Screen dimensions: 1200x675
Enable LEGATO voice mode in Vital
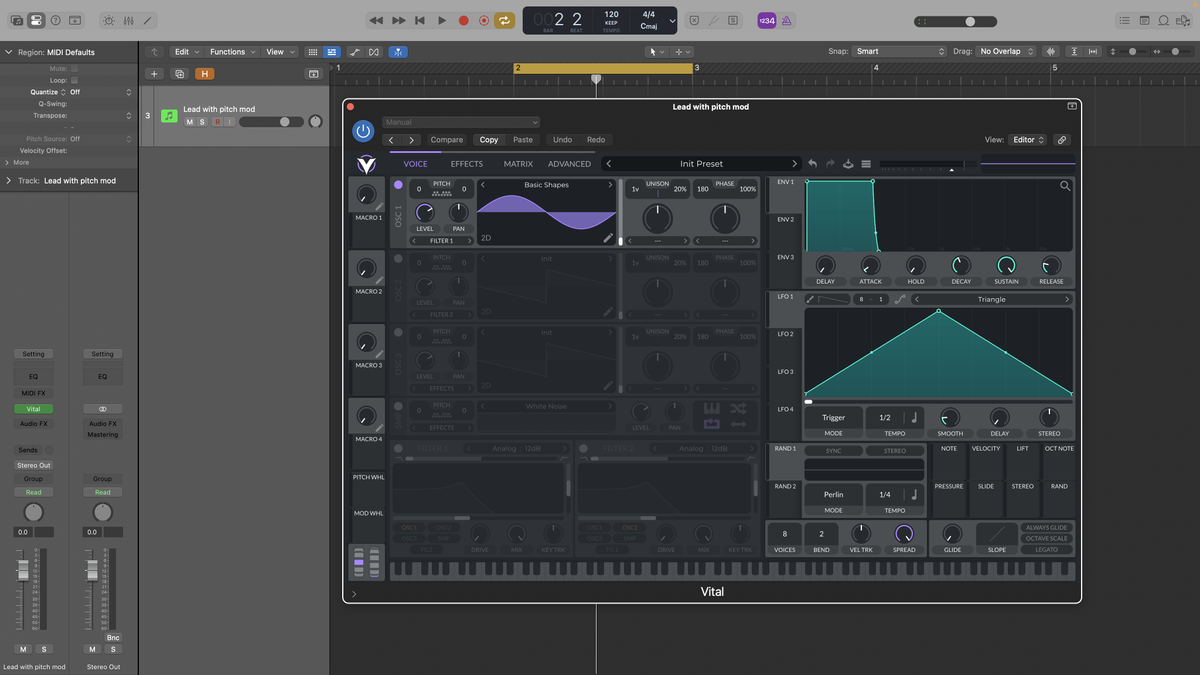(x=1047, y=550)
